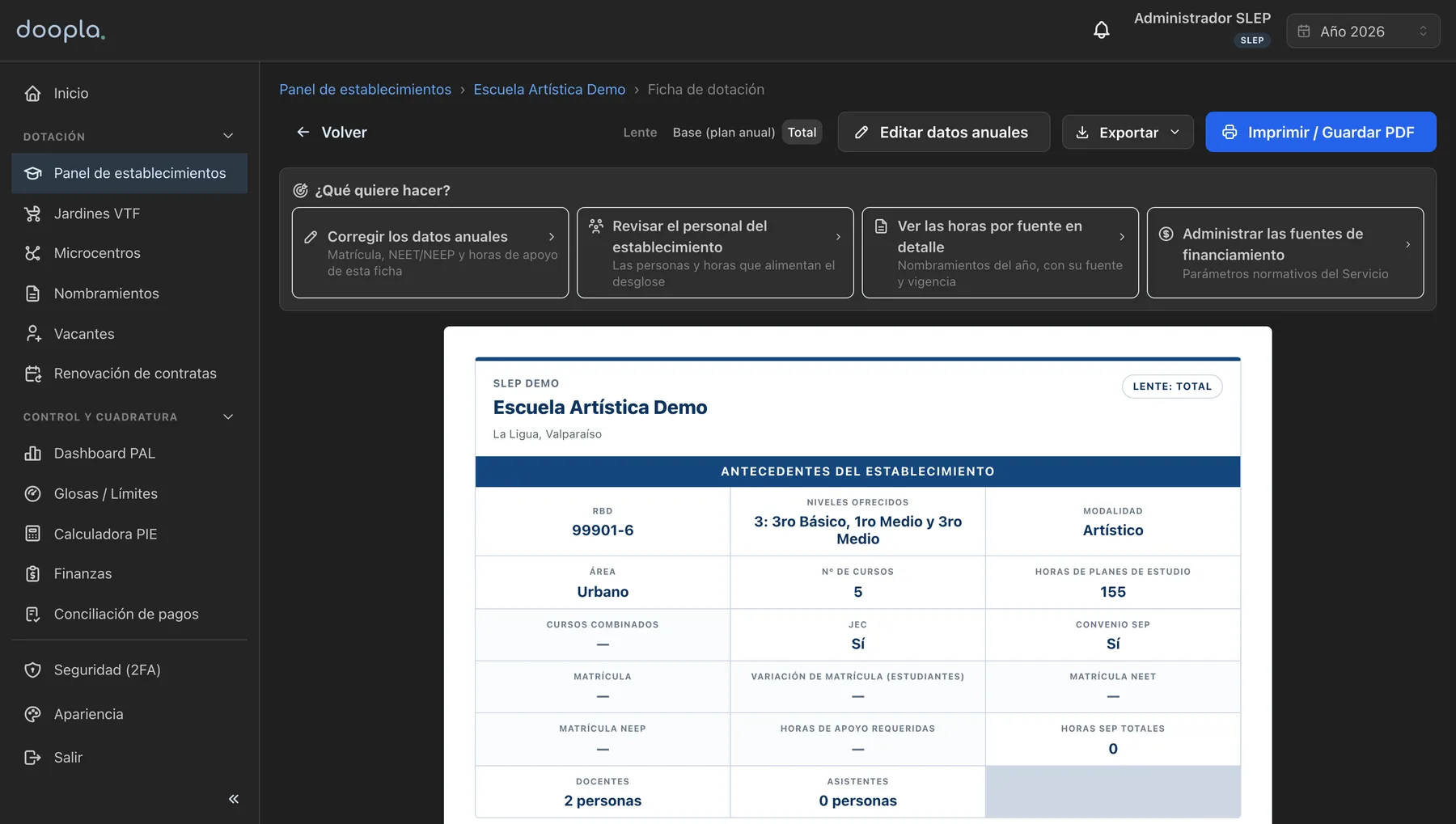Click the Finanzas money icon
The image size is (1456, 824).
pyautogui.click(x=32, y=573)
